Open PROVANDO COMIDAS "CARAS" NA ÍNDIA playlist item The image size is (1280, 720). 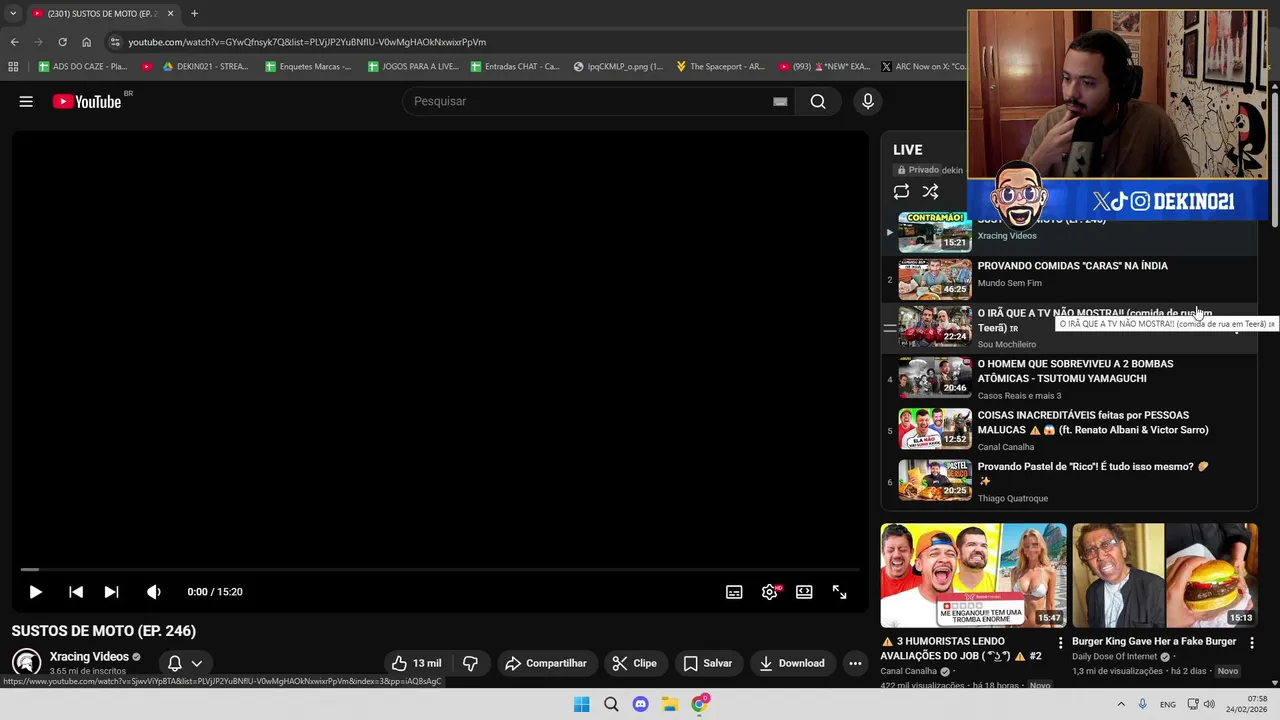[x=1072, y=266]
